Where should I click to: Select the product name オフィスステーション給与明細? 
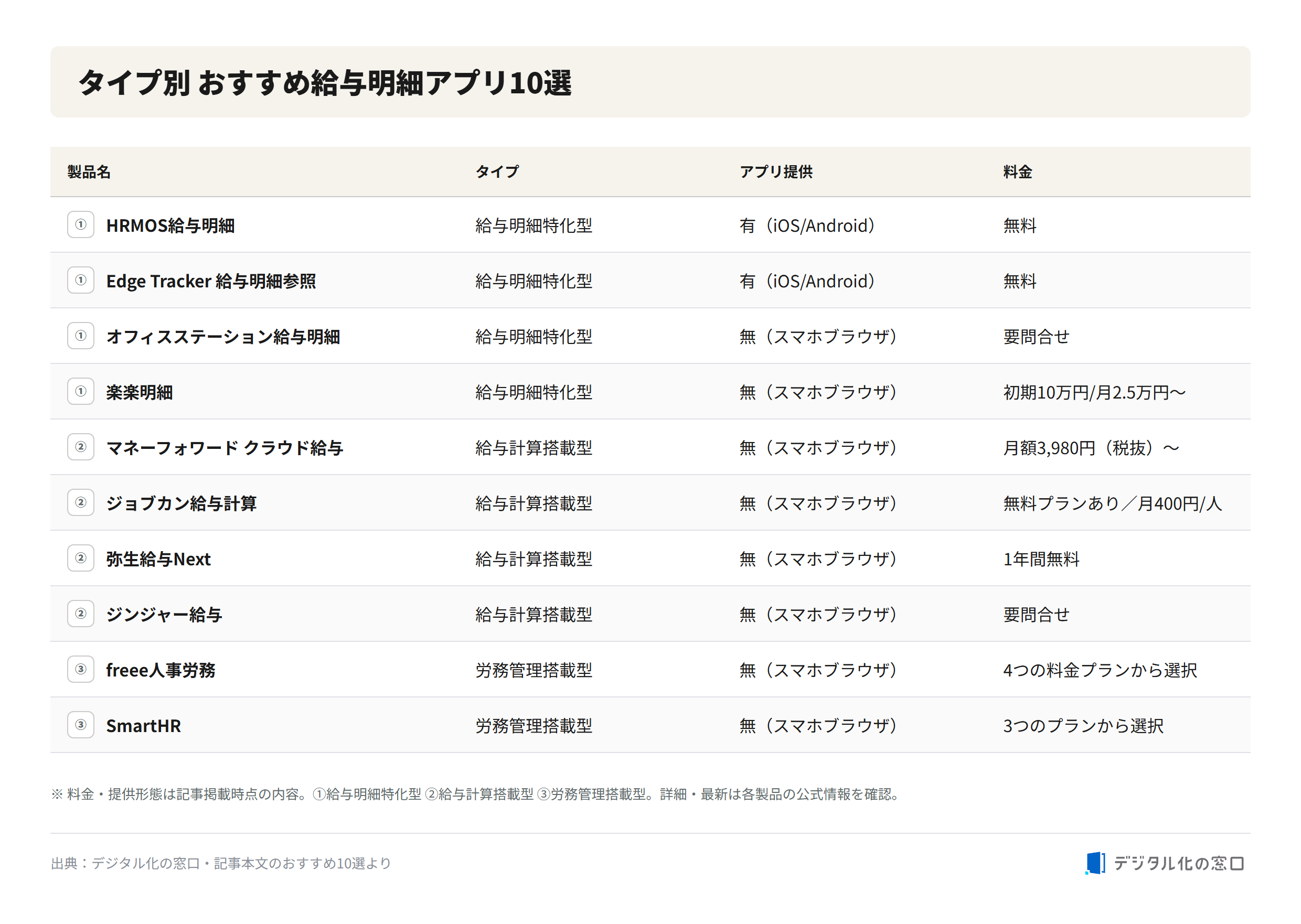tap(223, 337)
